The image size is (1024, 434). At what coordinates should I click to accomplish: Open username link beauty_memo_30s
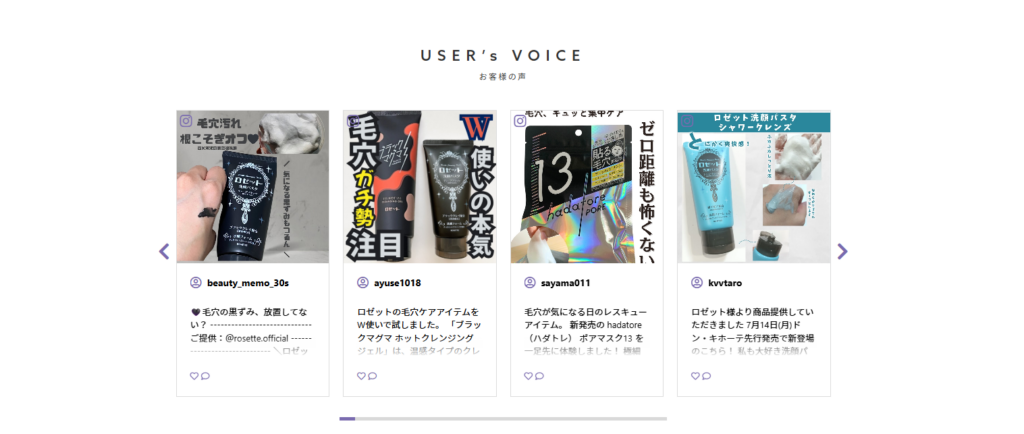[x=248, y=283]
